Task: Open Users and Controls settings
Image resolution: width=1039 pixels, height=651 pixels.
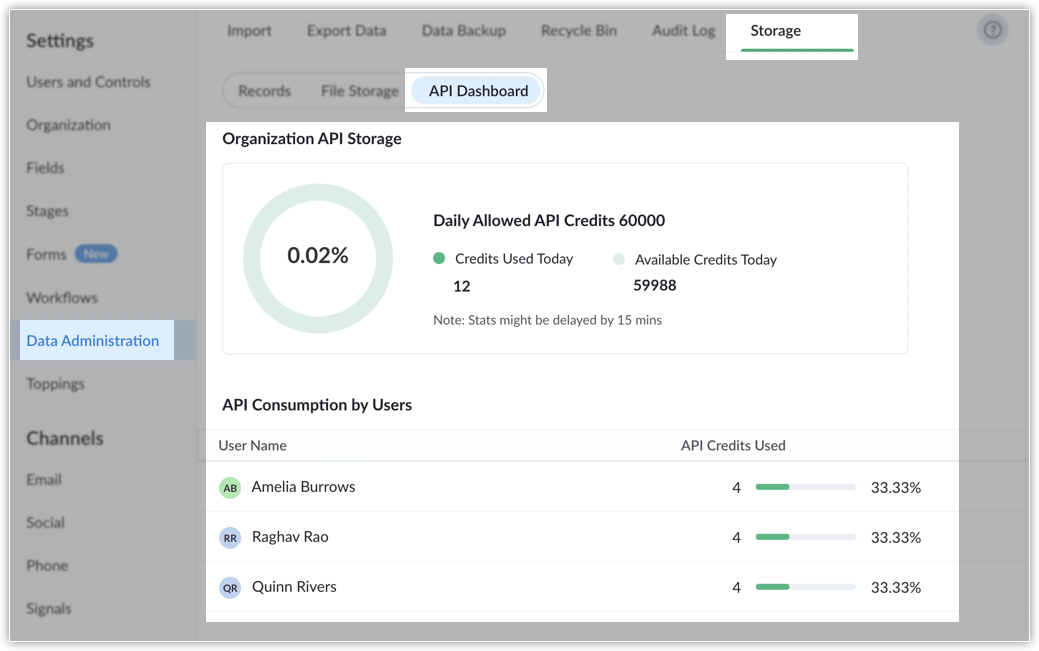Action: click(x=89, y=82)
